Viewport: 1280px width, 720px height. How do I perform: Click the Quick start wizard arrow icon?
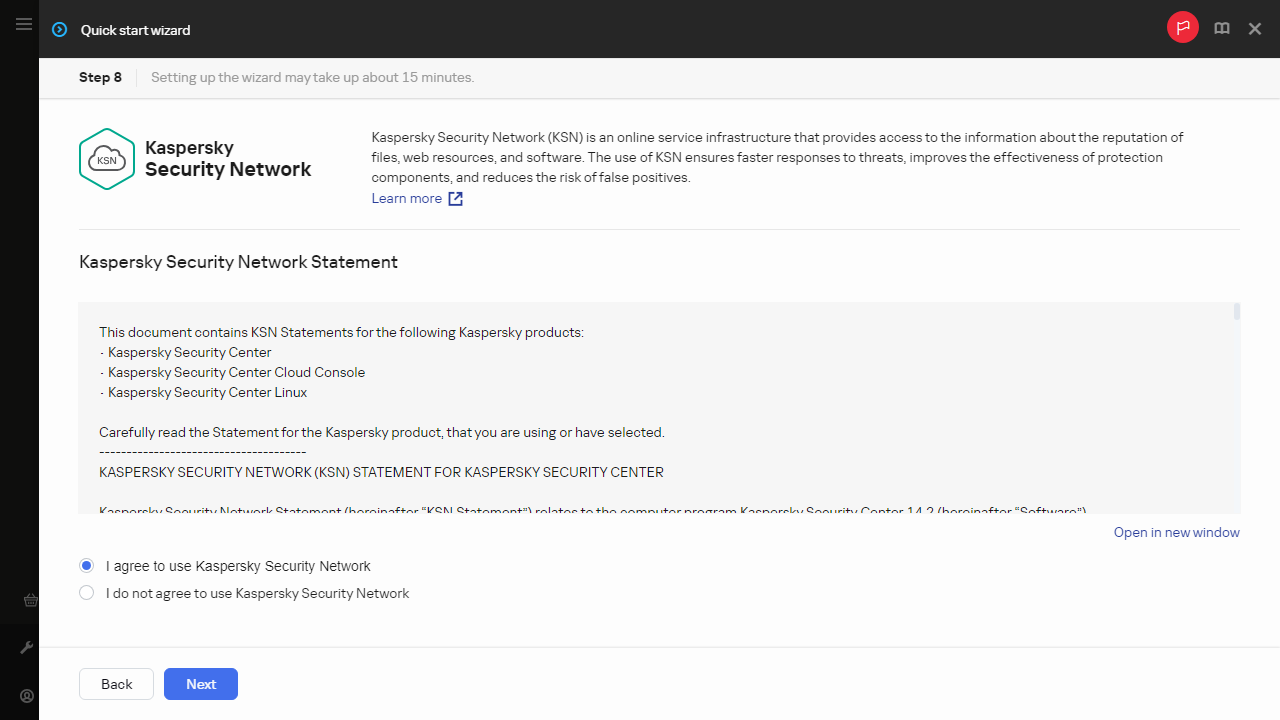pos(60,30)
